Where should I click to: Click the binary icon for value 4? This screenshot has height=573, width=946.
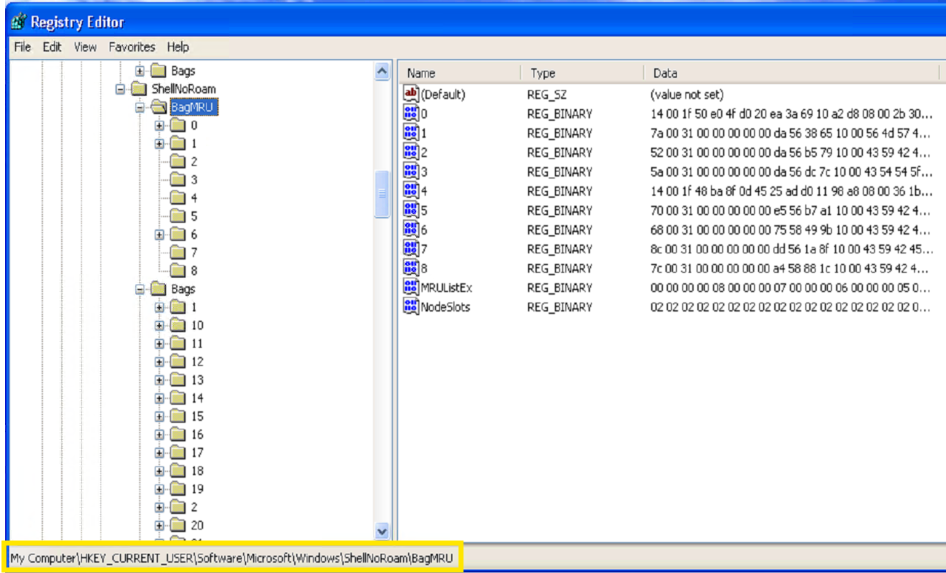(x=411, y=190)
